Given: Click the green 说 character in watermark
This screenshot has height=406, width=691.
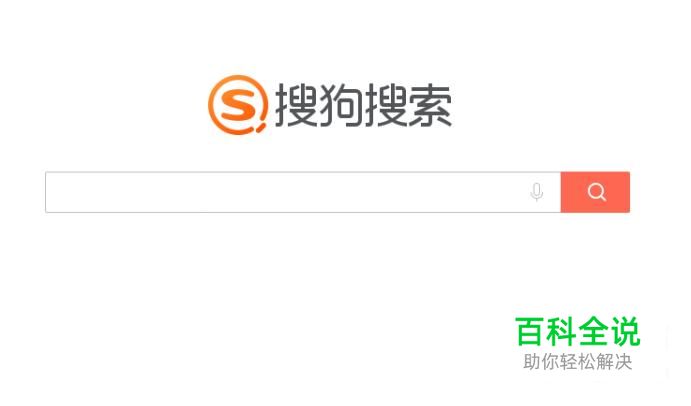Looking at the screenshot, I should point(625,332).
